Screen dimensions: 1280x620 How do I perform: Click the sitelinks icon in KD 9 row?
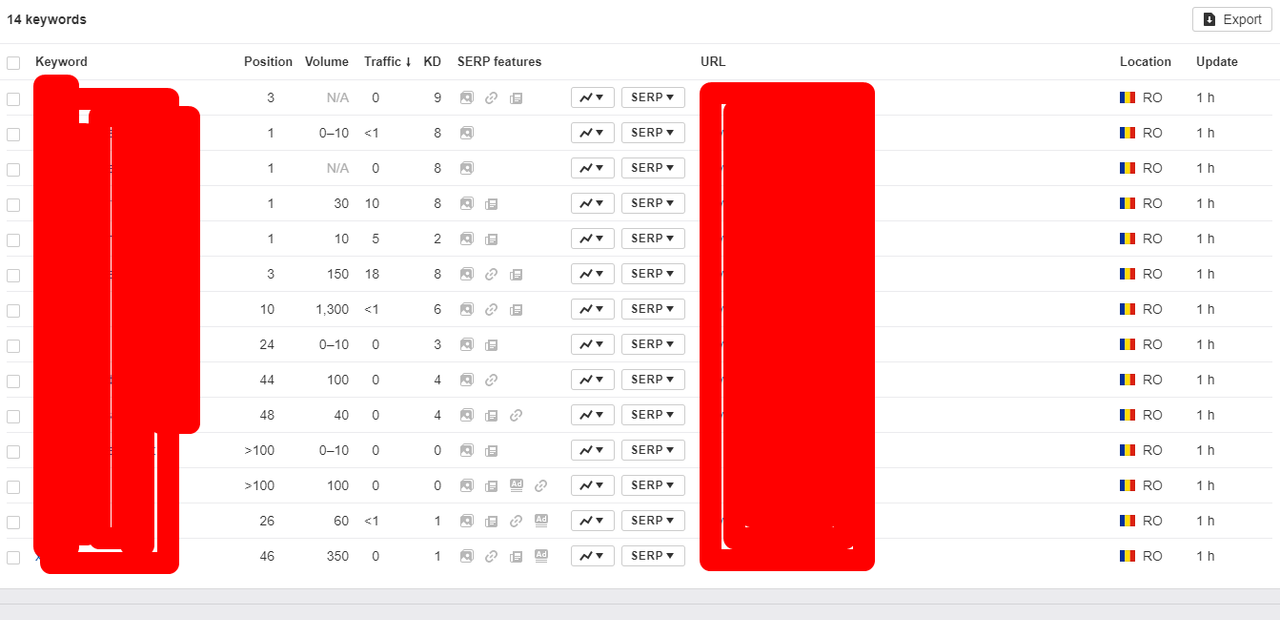pyautogui.click(x=491, y=98)
